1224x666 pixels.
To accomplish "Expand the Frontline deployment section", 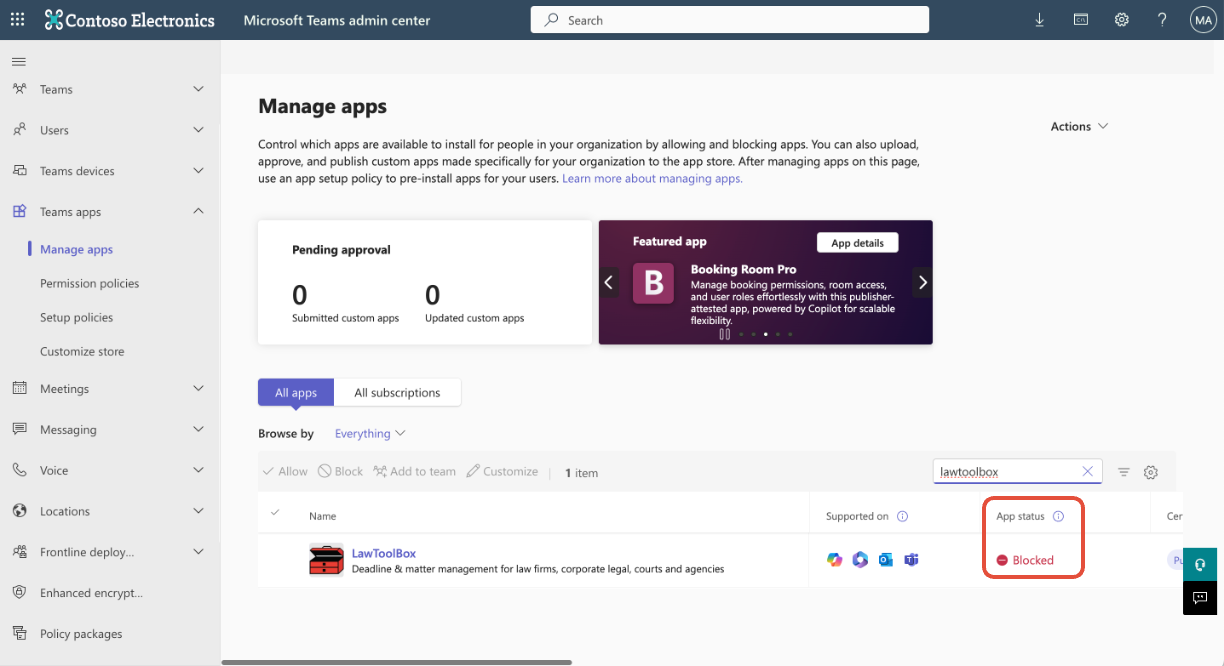I will click(198, 552).
